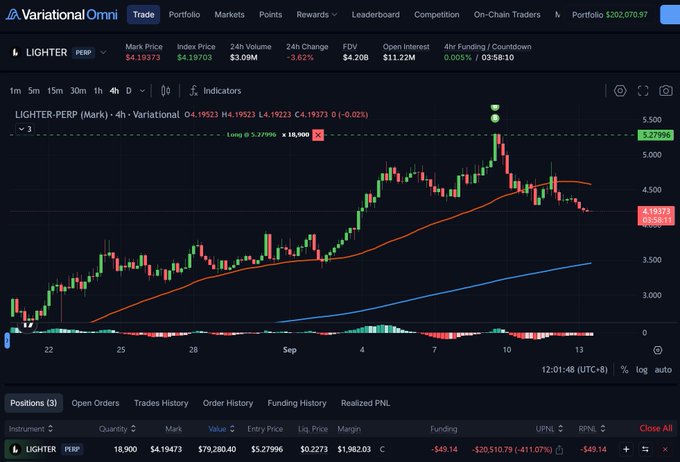Open the Portfolio page
680x462 pixels.
pyautogui.click(x=184, y=15)
